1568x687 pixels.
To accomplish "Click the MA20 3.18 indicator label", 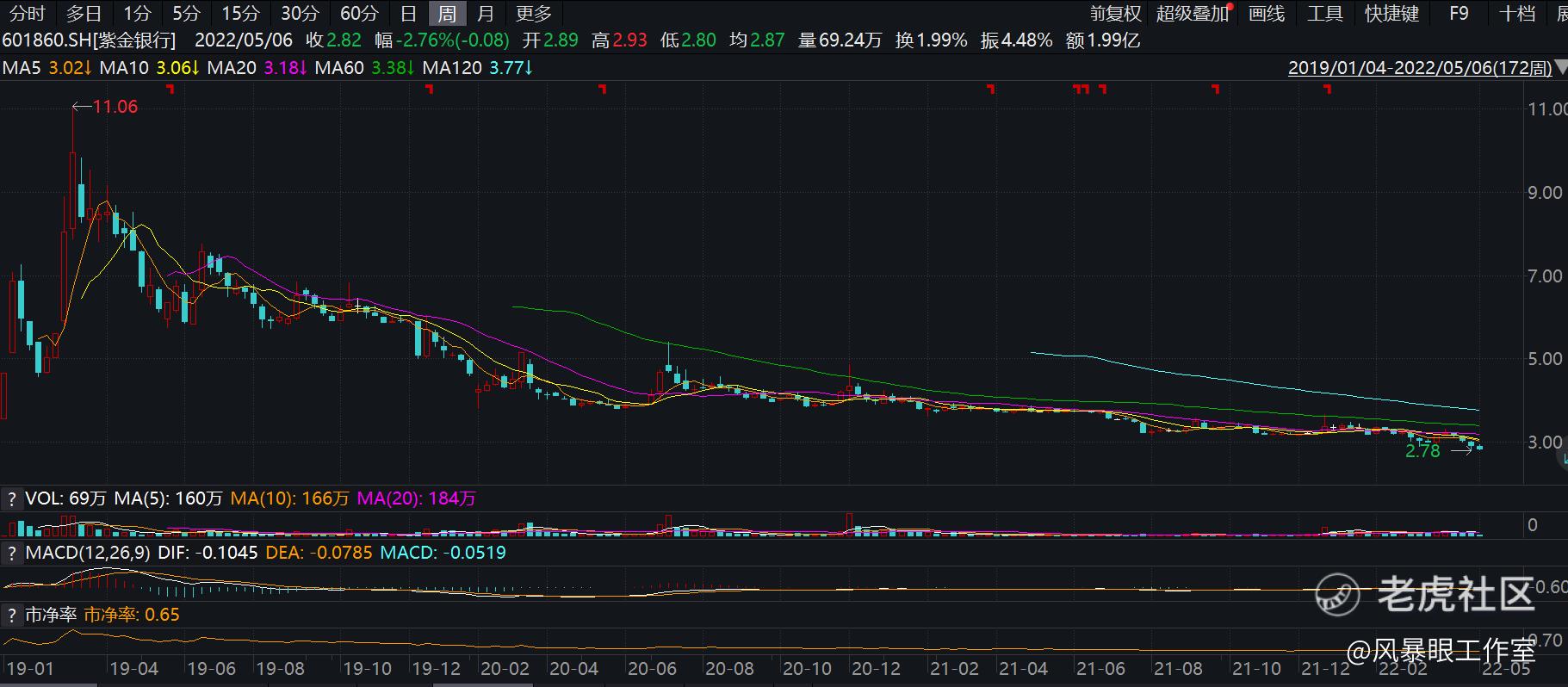I will pyautogui.click(x=257, y=68).
